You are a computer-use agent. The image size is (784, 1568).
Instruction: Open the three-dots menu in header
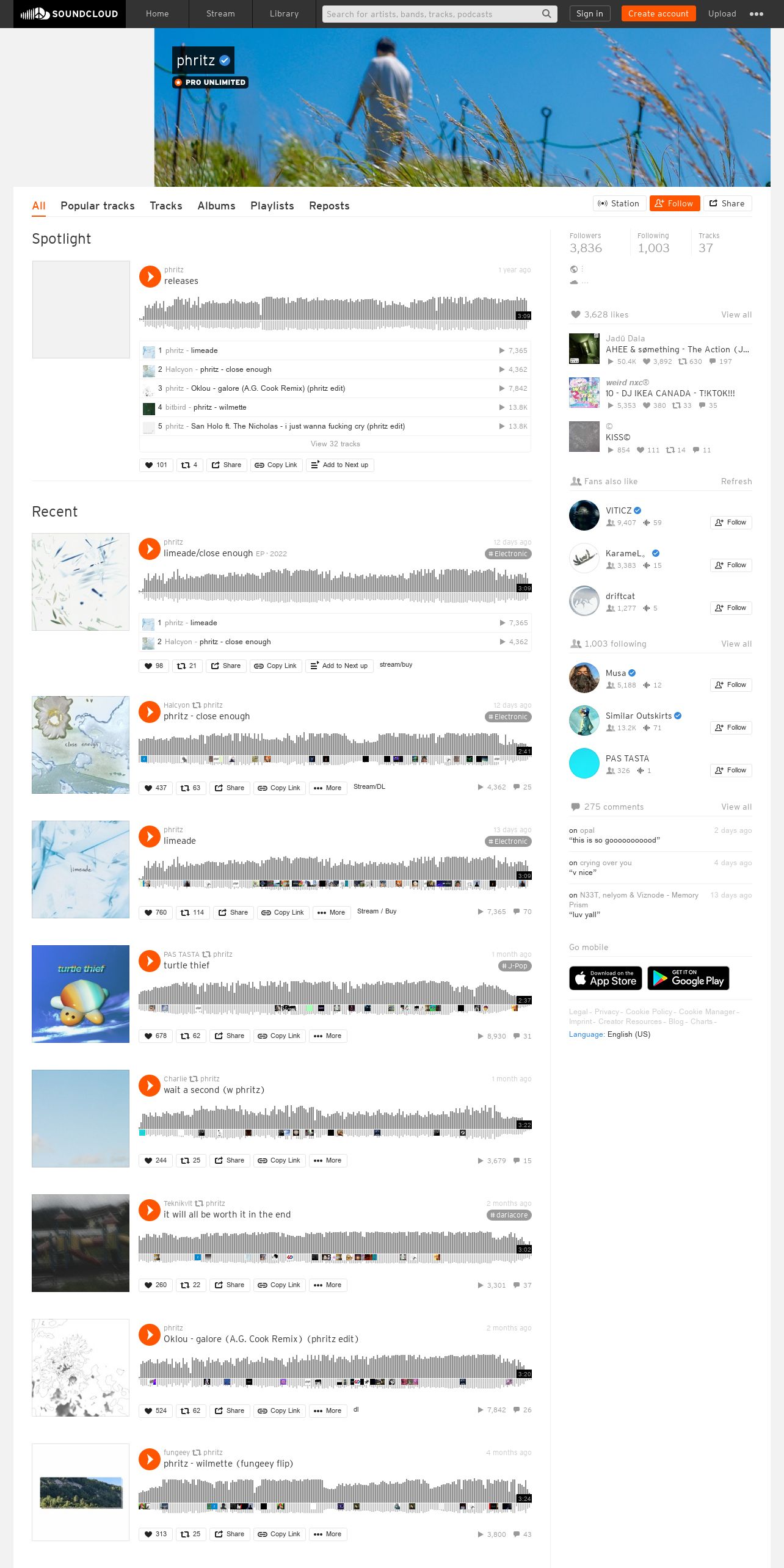[756, 14]
